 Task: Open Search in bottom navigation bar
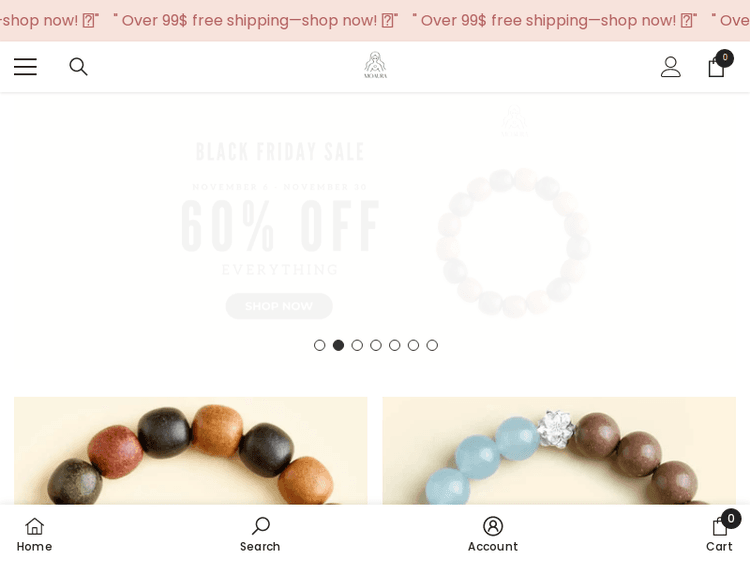(260, 535)
